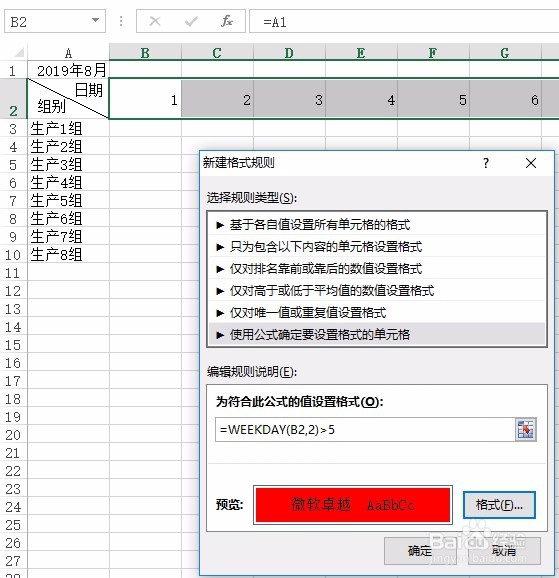This screenshot has height=578, width=559.
Task: Click cell C2 containing 2
Action: (217, 98)
